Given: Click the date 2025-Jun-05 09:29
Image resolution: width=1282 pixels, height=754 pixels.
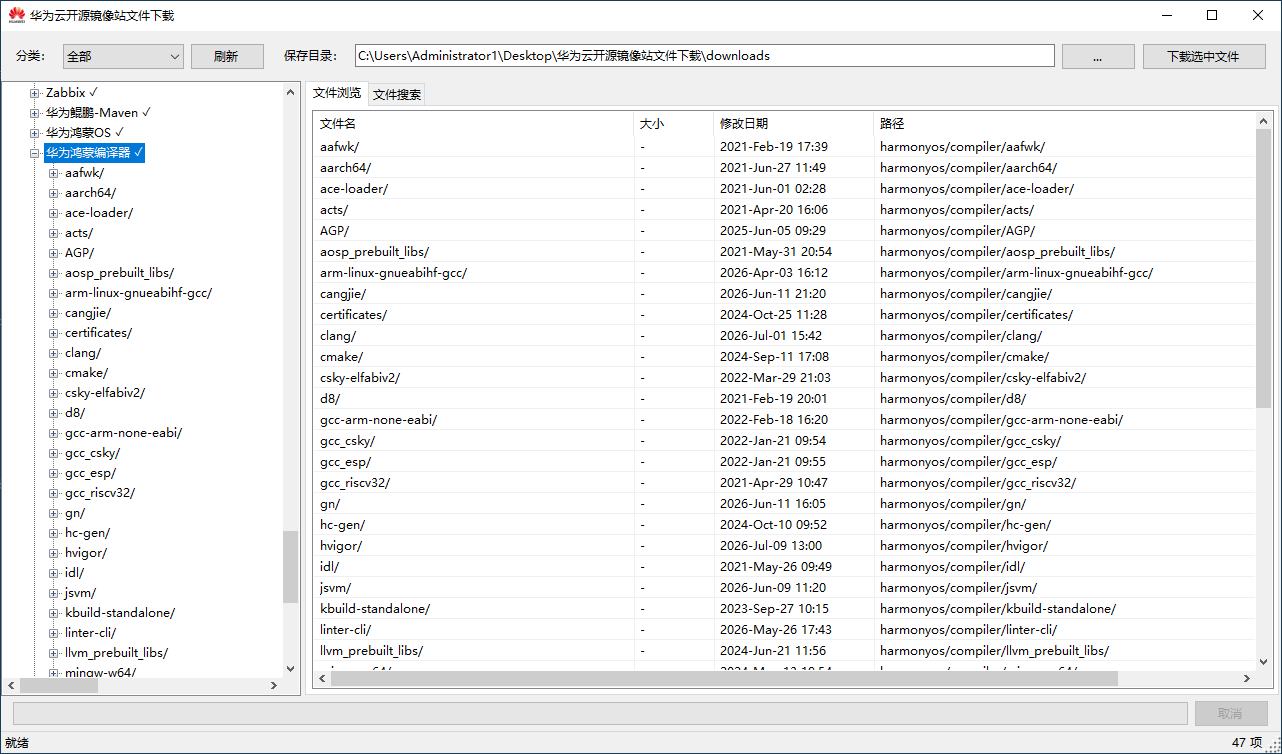Looking at the screenshot, I should tap(773, 230).
